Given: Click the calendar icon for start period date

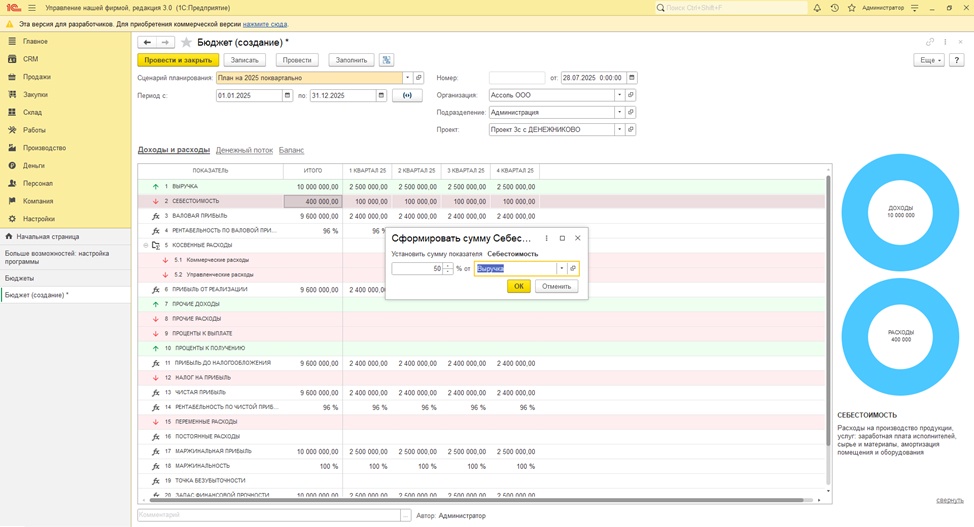Looking at the screenshot, I should click(285, 96).
